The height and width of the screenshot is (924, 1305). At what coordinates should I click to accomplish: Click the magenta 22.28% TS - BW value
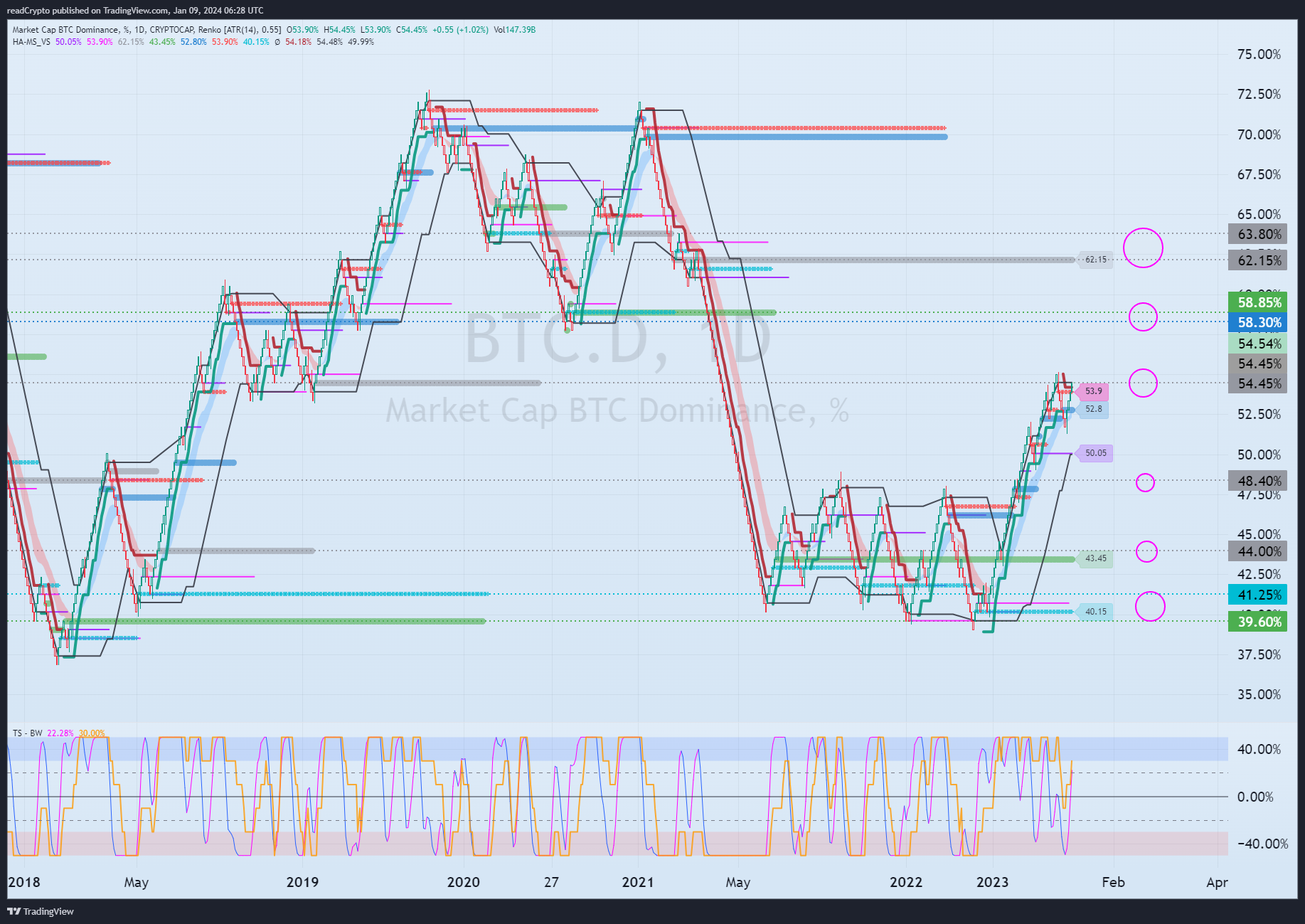(60, 733)
